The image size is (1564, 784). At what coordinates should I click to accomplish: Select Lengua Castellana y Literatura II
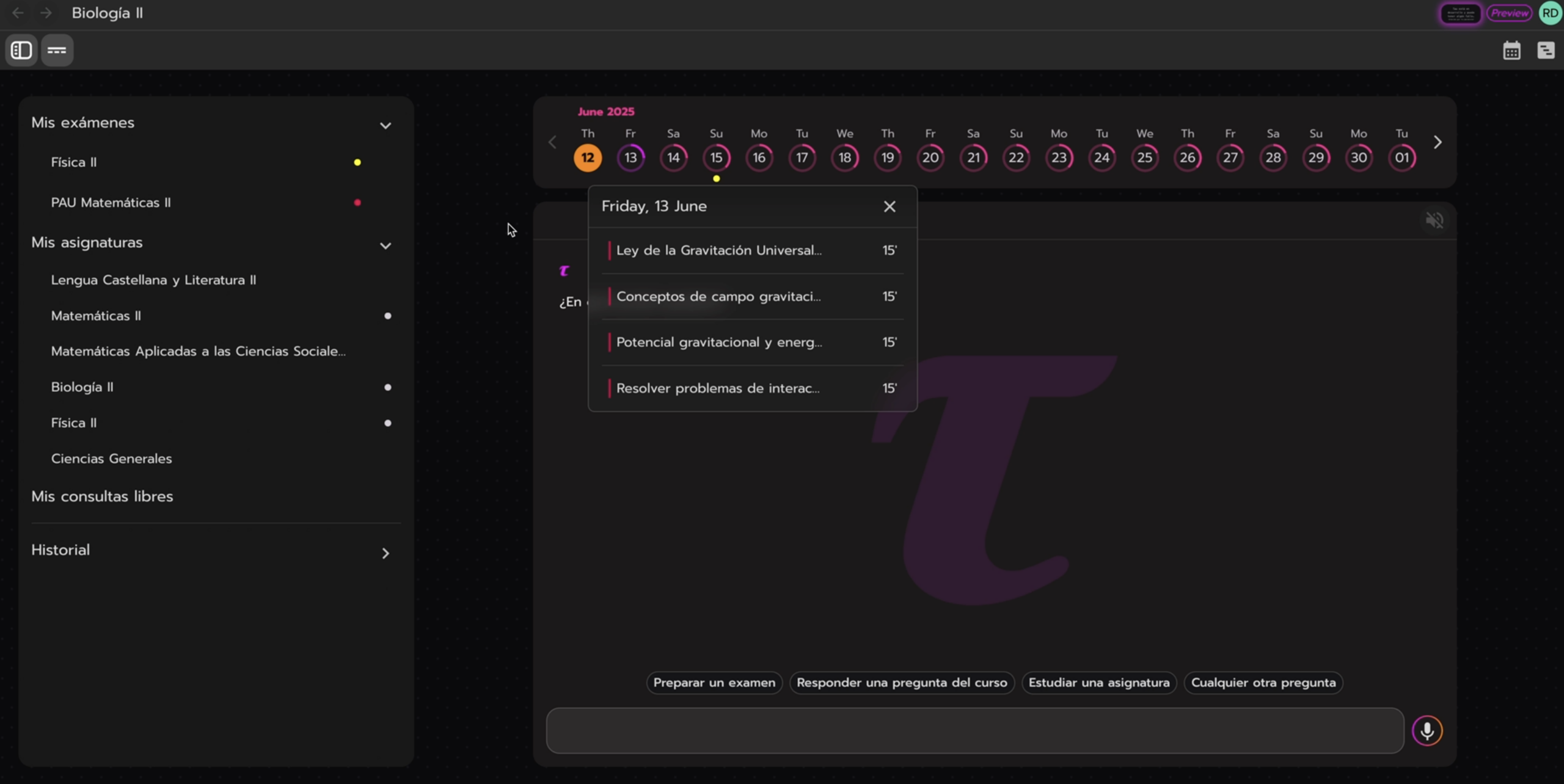pos(153,280)
